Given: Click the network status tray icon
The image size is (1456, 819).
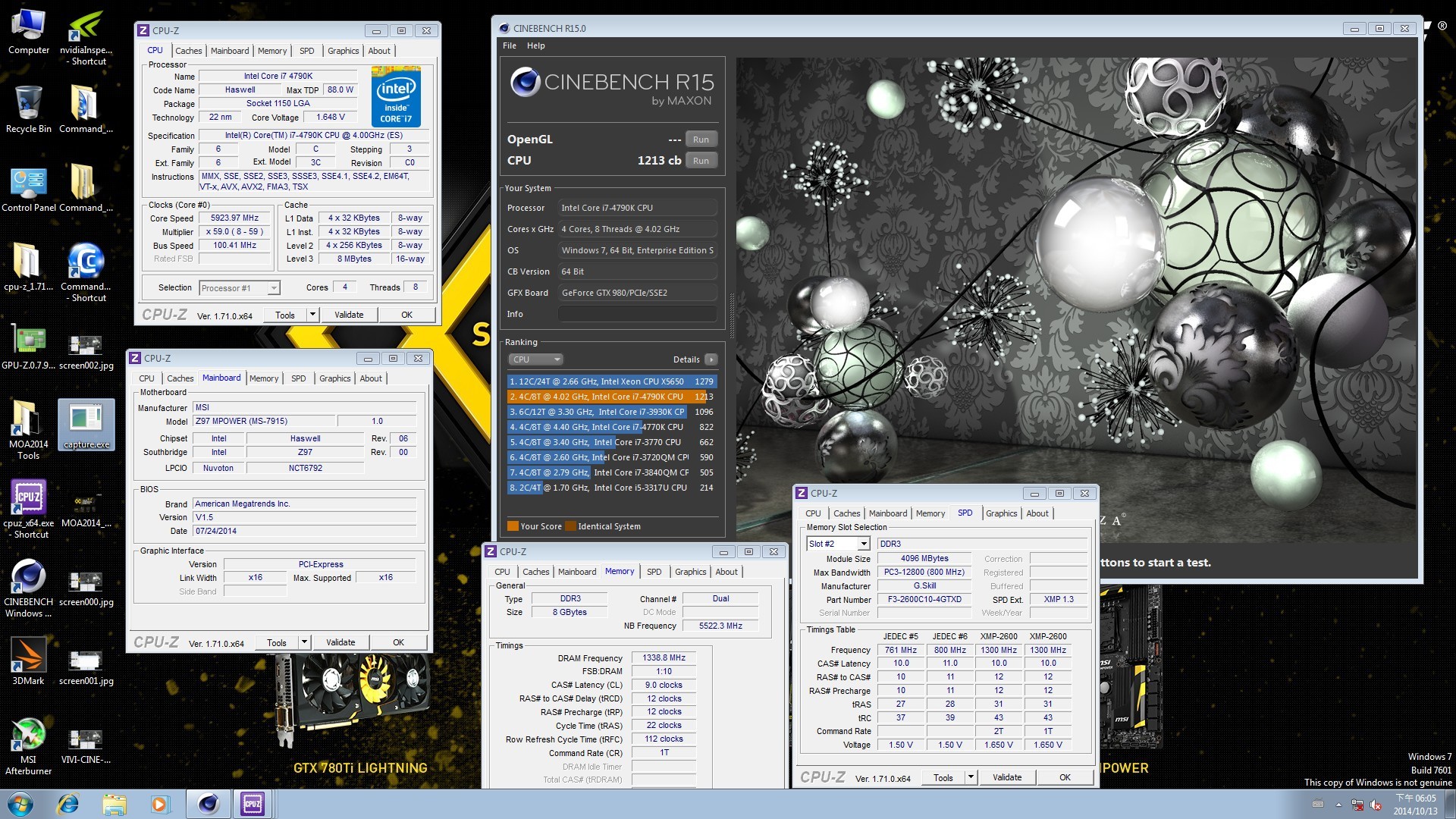Looking at the screenshot, I should [x=1357, y=805].
